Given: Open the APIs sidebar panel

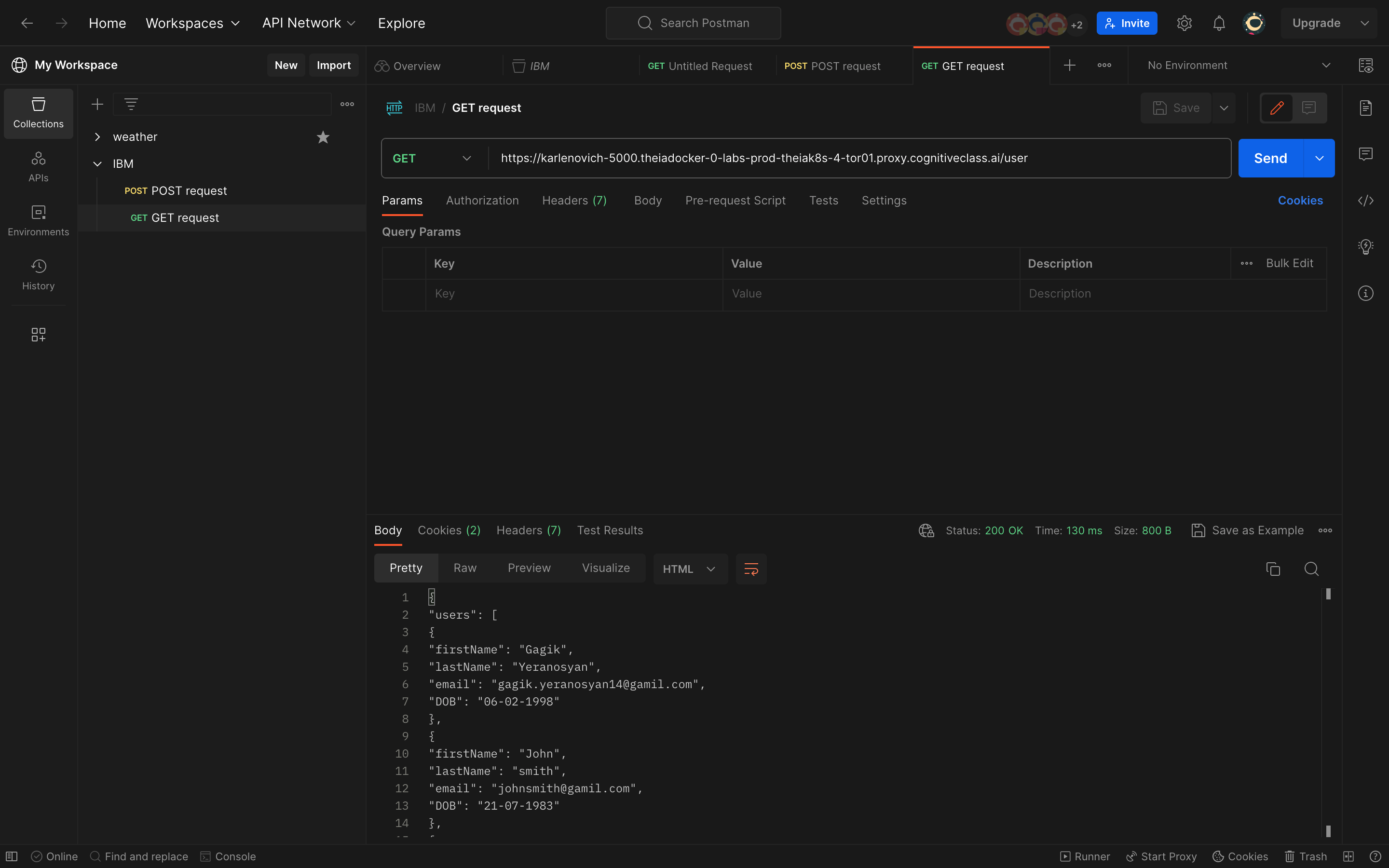Looking at the screenshot, I should [38, 166].
